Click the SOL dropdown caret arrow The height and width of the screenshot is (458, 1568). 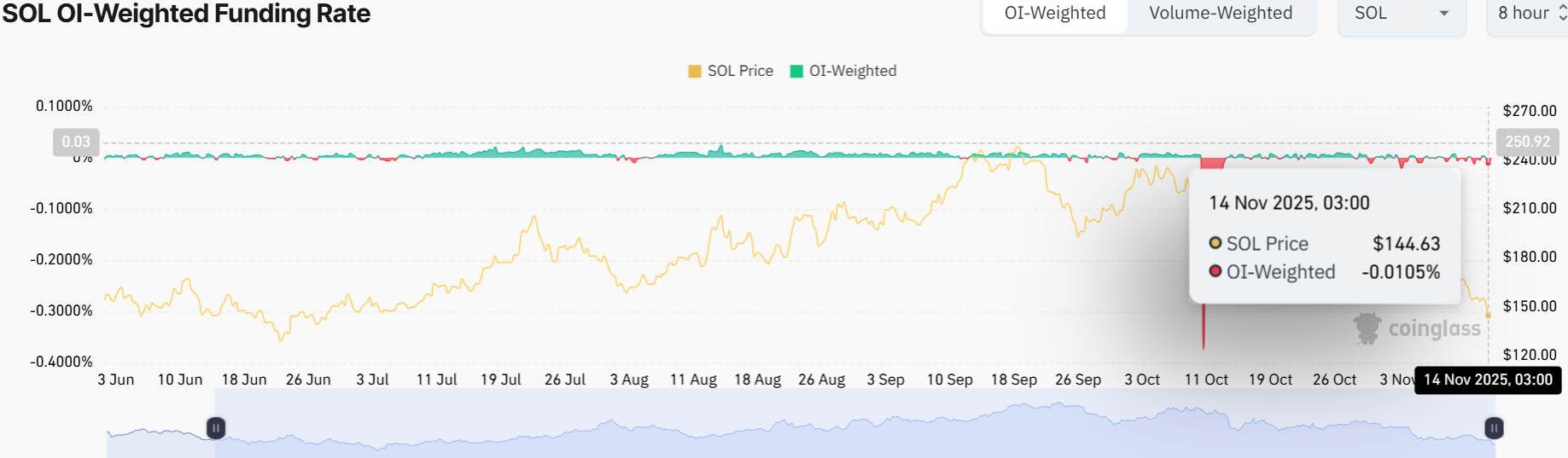coord(1444,14)
